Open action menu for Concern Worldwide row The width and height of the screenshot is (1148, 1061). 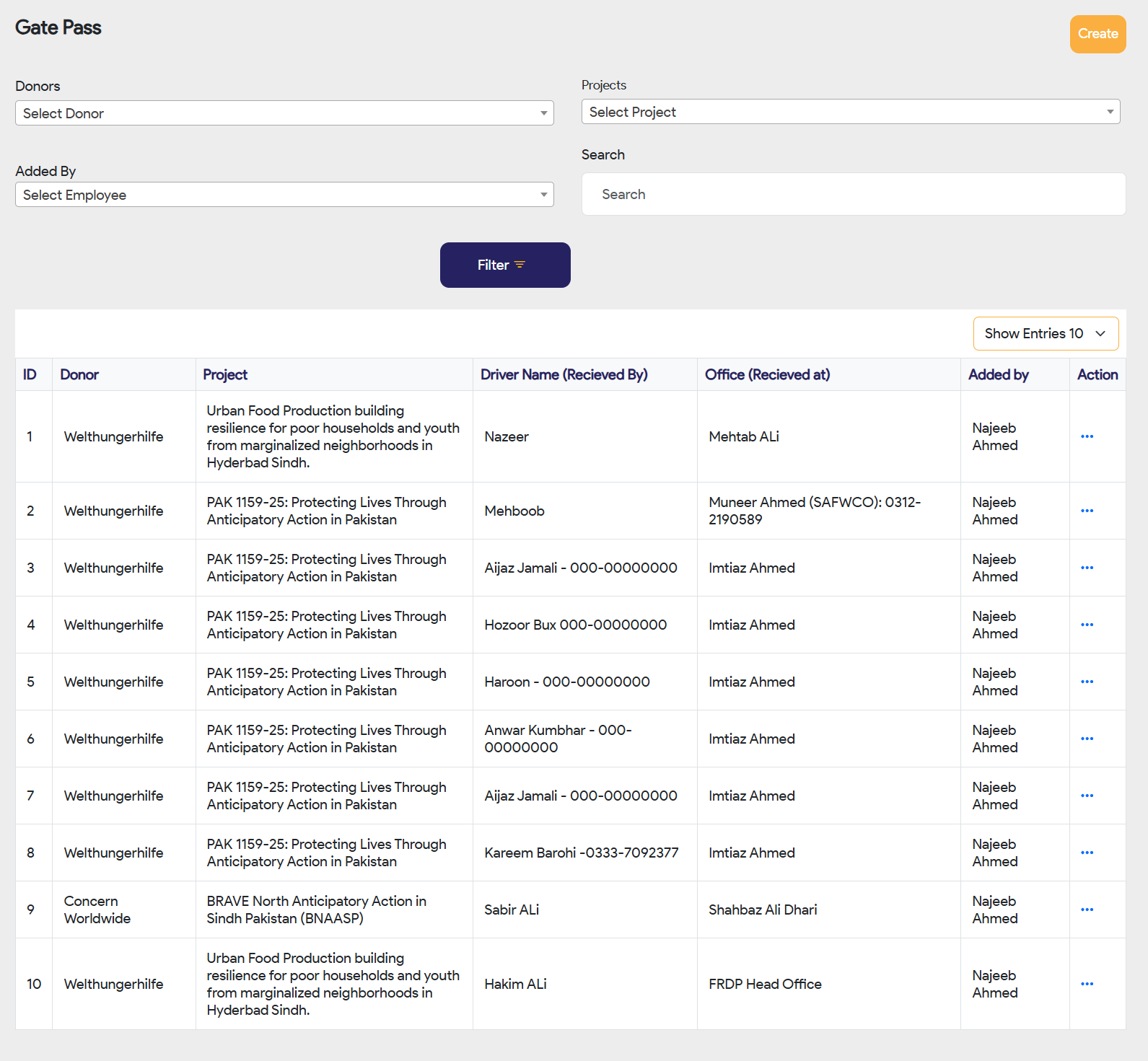tap(1087, 910)
